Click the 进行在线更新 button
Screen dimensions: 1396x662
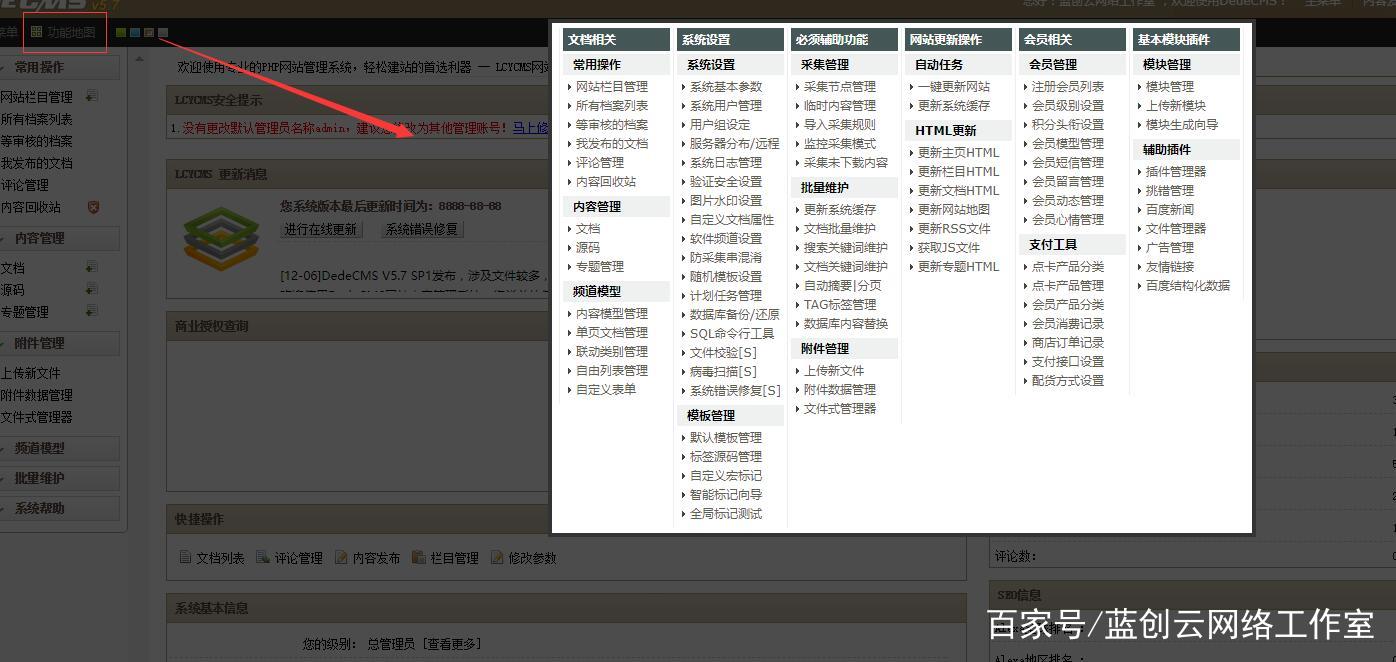point(320,229)
